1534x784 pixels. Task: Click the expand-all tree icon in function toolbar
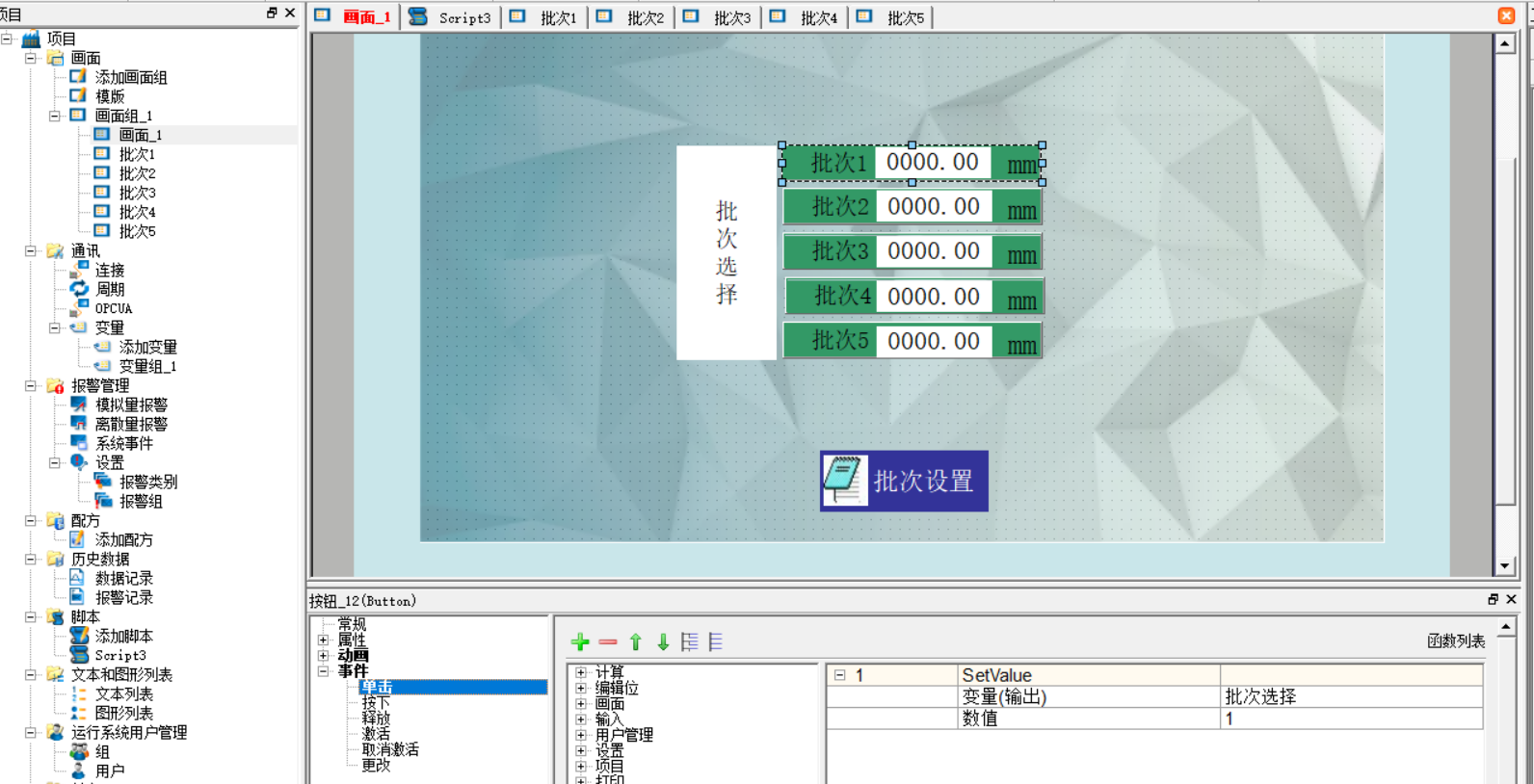coord(690,642)
